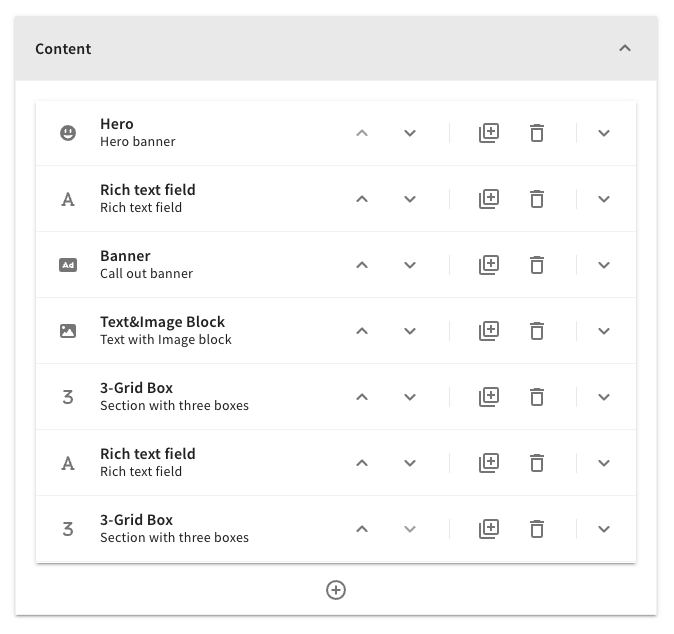The height and width of the screenshot is (634, 674).
Task: Delete the last 3-Grid Box block
Action: (537, 529)
